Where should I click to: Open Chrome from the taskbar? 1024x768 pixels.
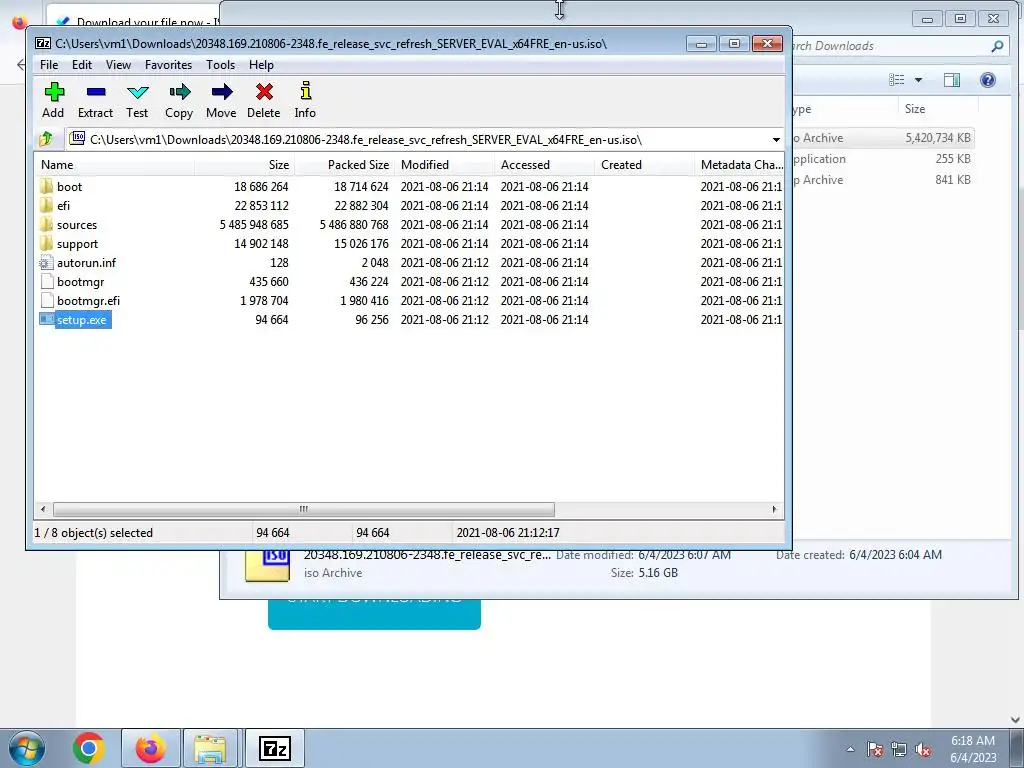88,748
